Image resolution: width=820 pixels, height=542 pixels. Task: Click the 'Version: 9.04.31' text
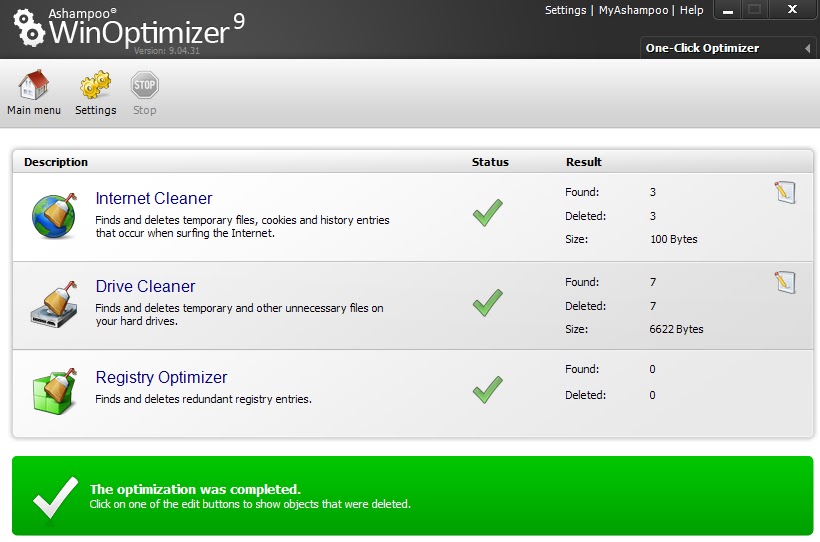click(167, 51)
